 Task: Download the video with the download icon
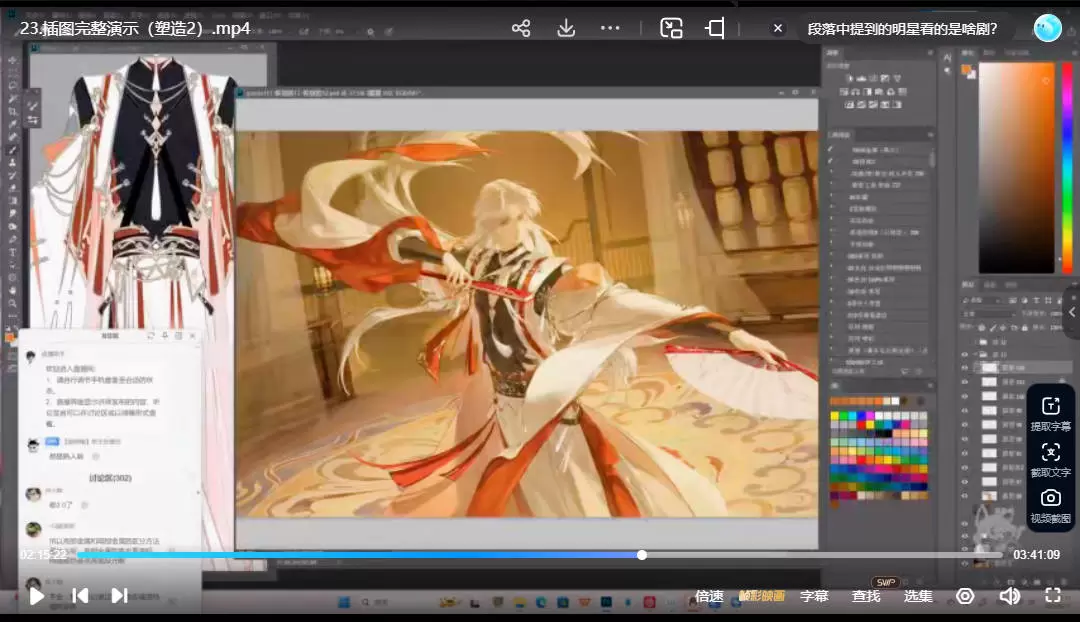click(566, 28)
